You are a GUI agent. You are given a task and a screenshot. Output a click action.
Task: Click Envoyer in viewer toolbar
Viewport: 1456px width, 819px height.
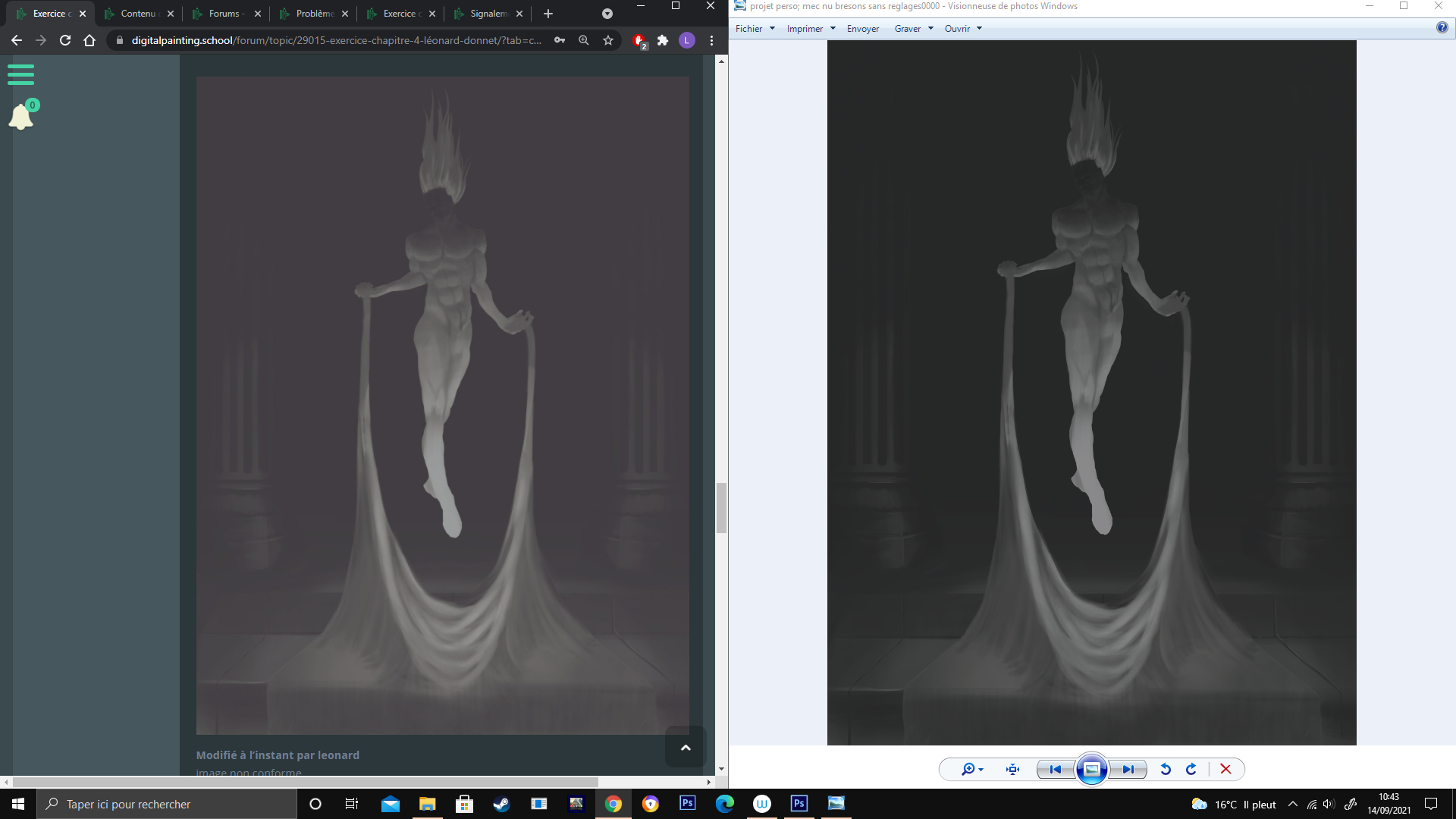(863, 29)
